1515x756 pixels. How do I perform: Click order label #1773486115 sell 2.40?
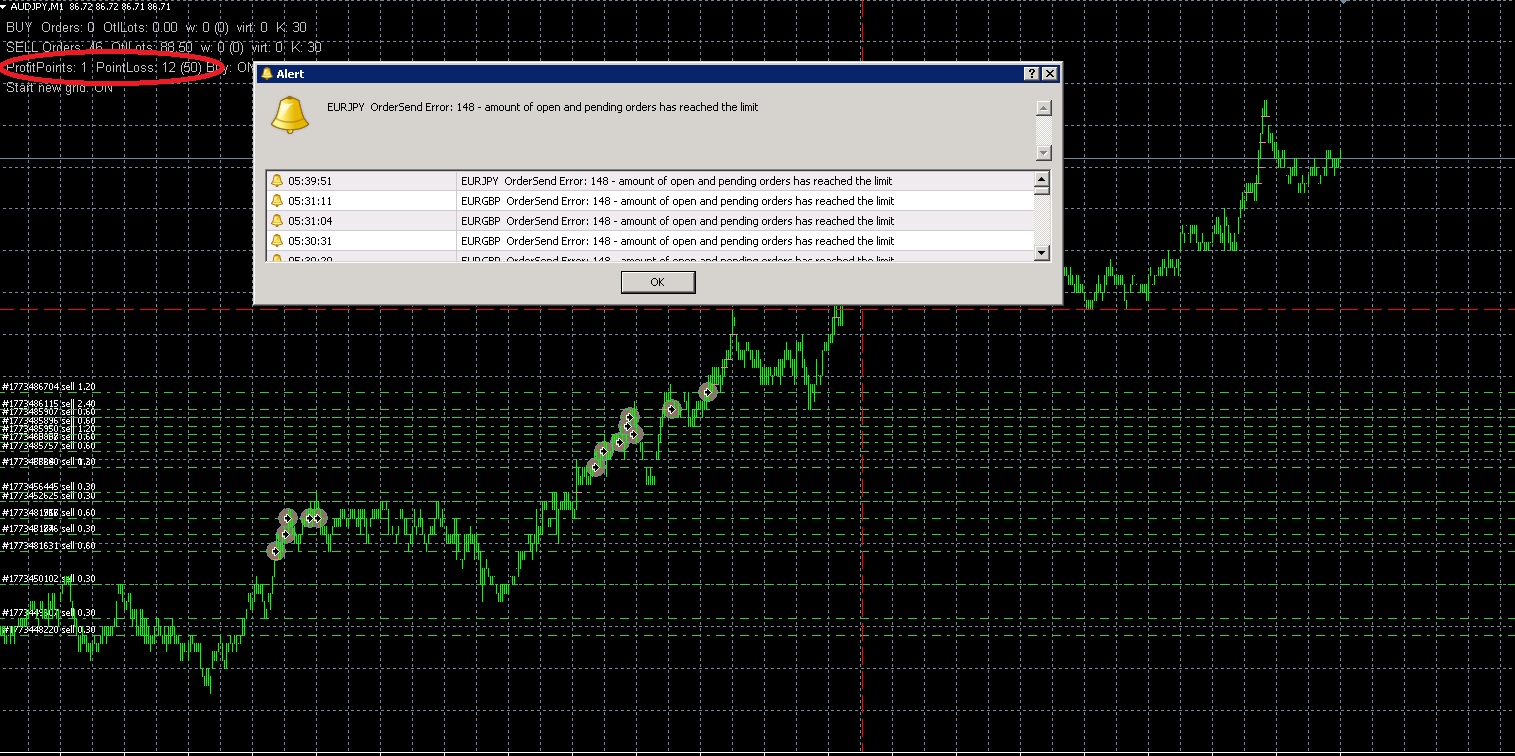click(x=49, y=404)
